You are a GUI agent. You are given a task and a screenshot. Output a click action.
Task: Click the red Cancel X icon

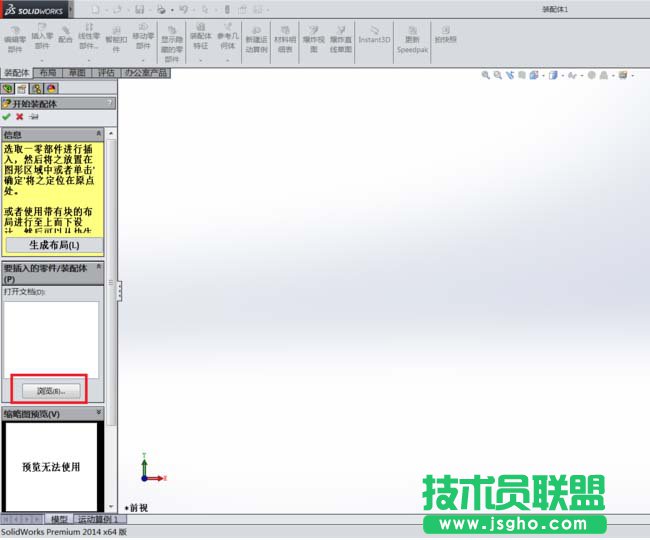[x=19, y=117]
